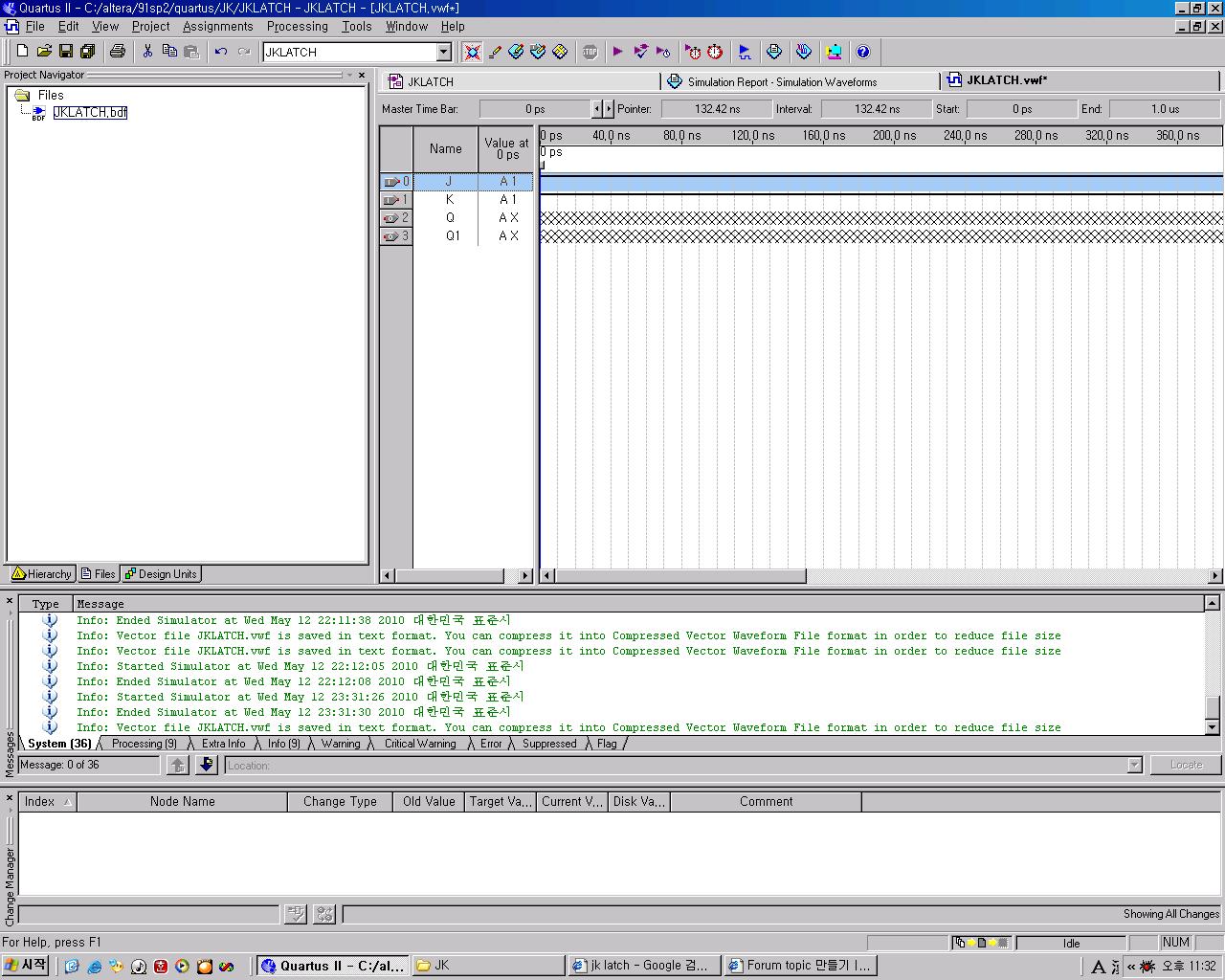Click the Open file folder icon
This screenshot has width=1225, height=980.
click(44, 52)
